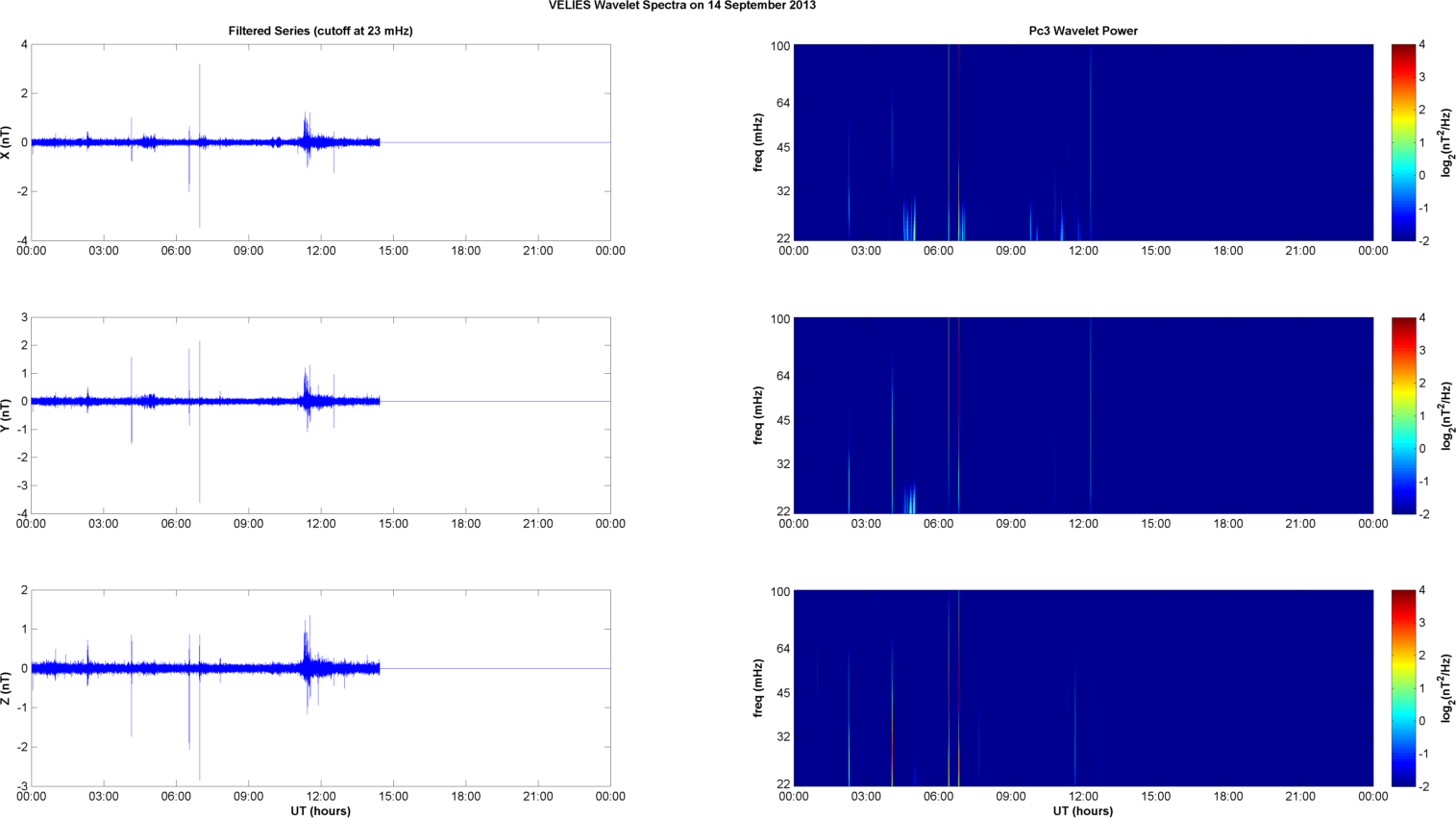
Task: Click the 12:00 tick under the Y plot
Action: [x=321, y=524]
